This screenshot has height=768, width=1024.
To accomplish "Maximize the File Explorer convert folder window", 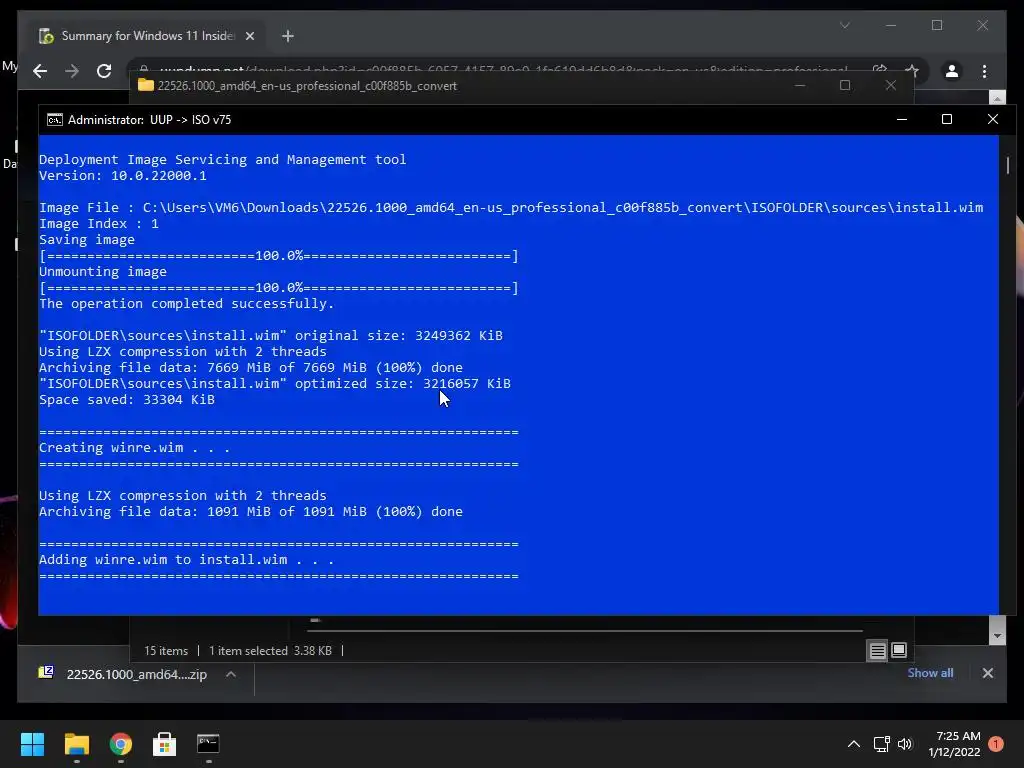I will 845,86.
